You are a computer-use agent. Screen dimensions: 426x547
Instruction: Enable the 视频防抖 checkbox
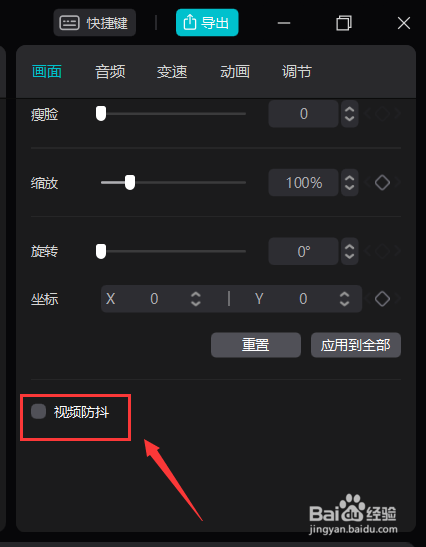click(38, 411)
